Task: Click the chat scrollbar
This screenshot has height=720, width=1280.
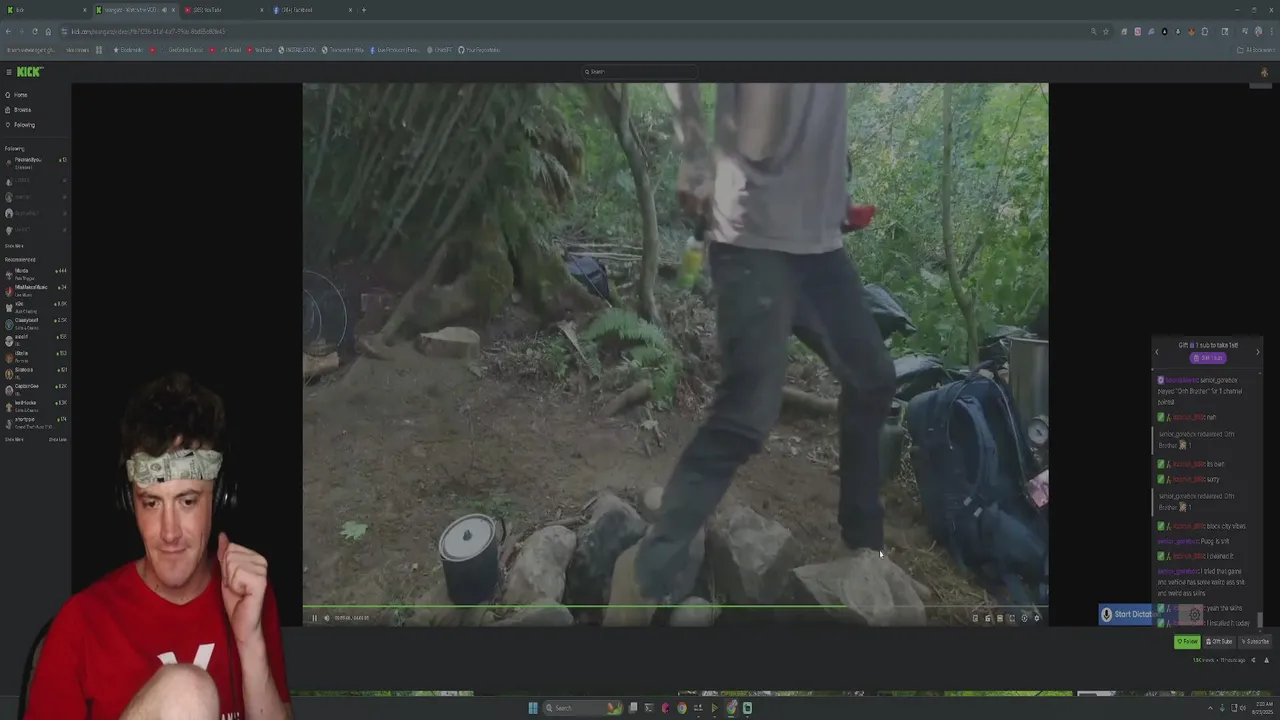Action: 1260,619
